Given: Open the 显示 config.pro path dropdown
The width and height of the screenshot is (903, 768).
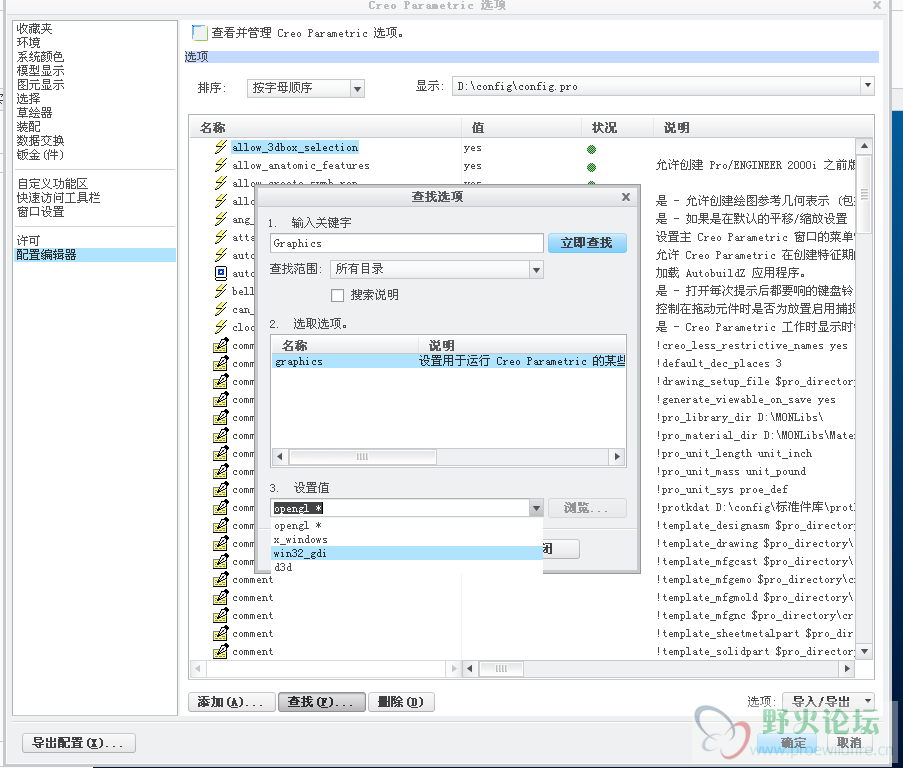Looking at the screenshot, I should [867, 86].
